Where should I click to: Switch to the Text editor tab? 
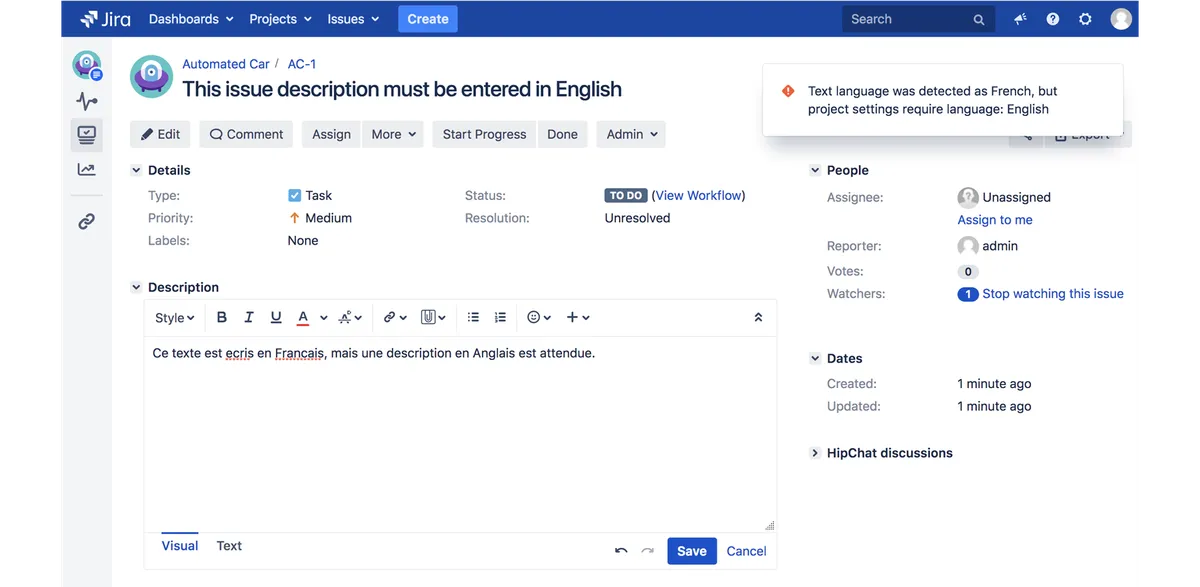(x=229, y=546)
